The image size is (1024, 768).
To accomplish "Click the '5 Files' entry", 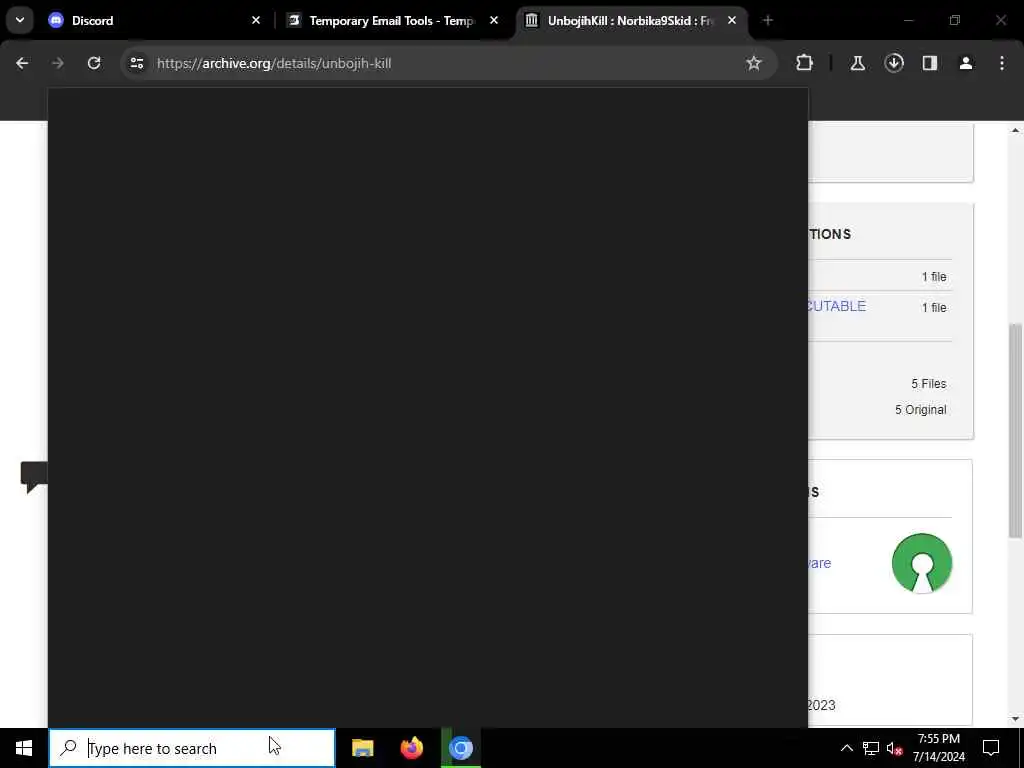I will pos(929,383).
